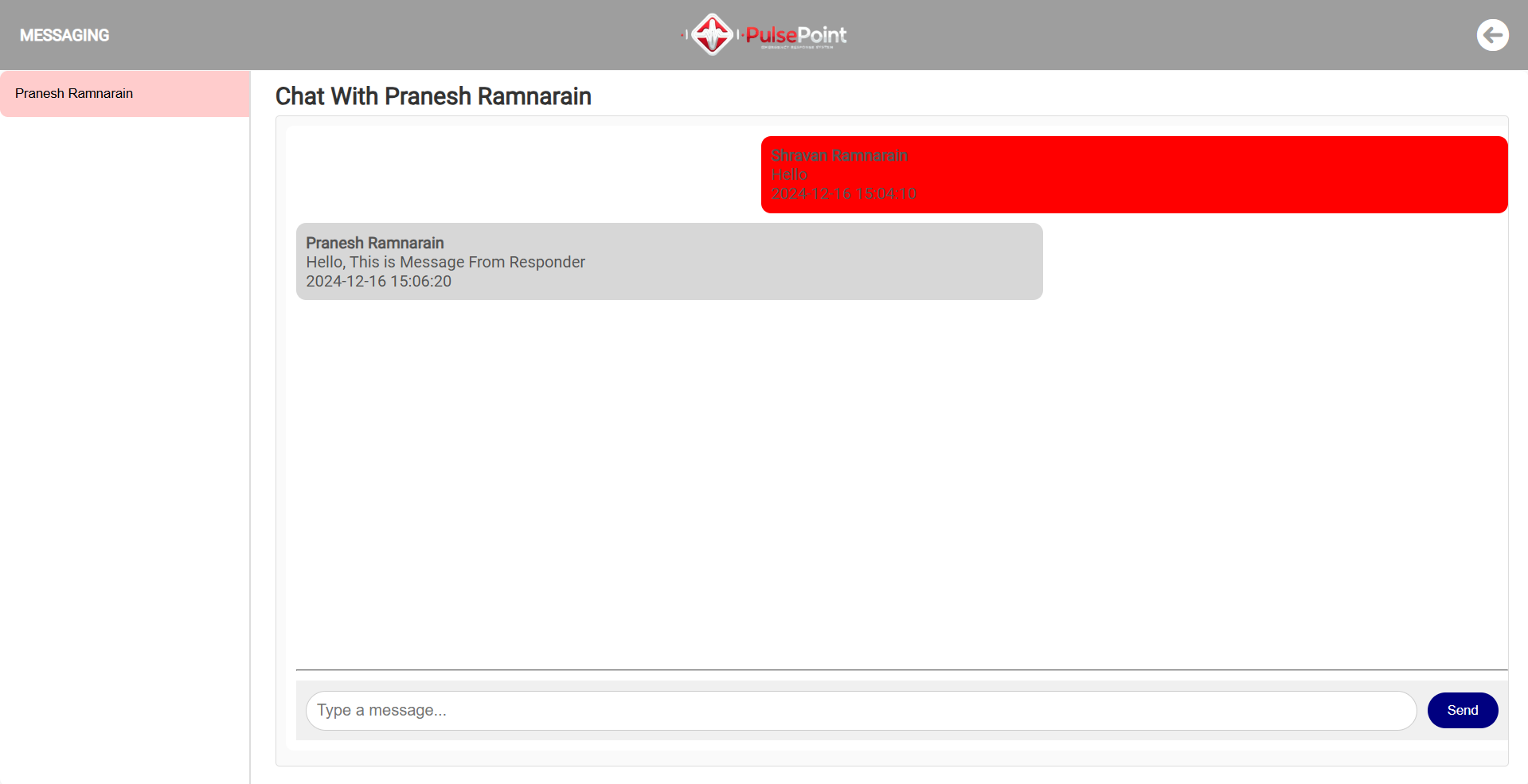This screenshot has height=784, width=1528.
Task: Click Shravan Ramnarain sender name
Action: tap(839, 155)
